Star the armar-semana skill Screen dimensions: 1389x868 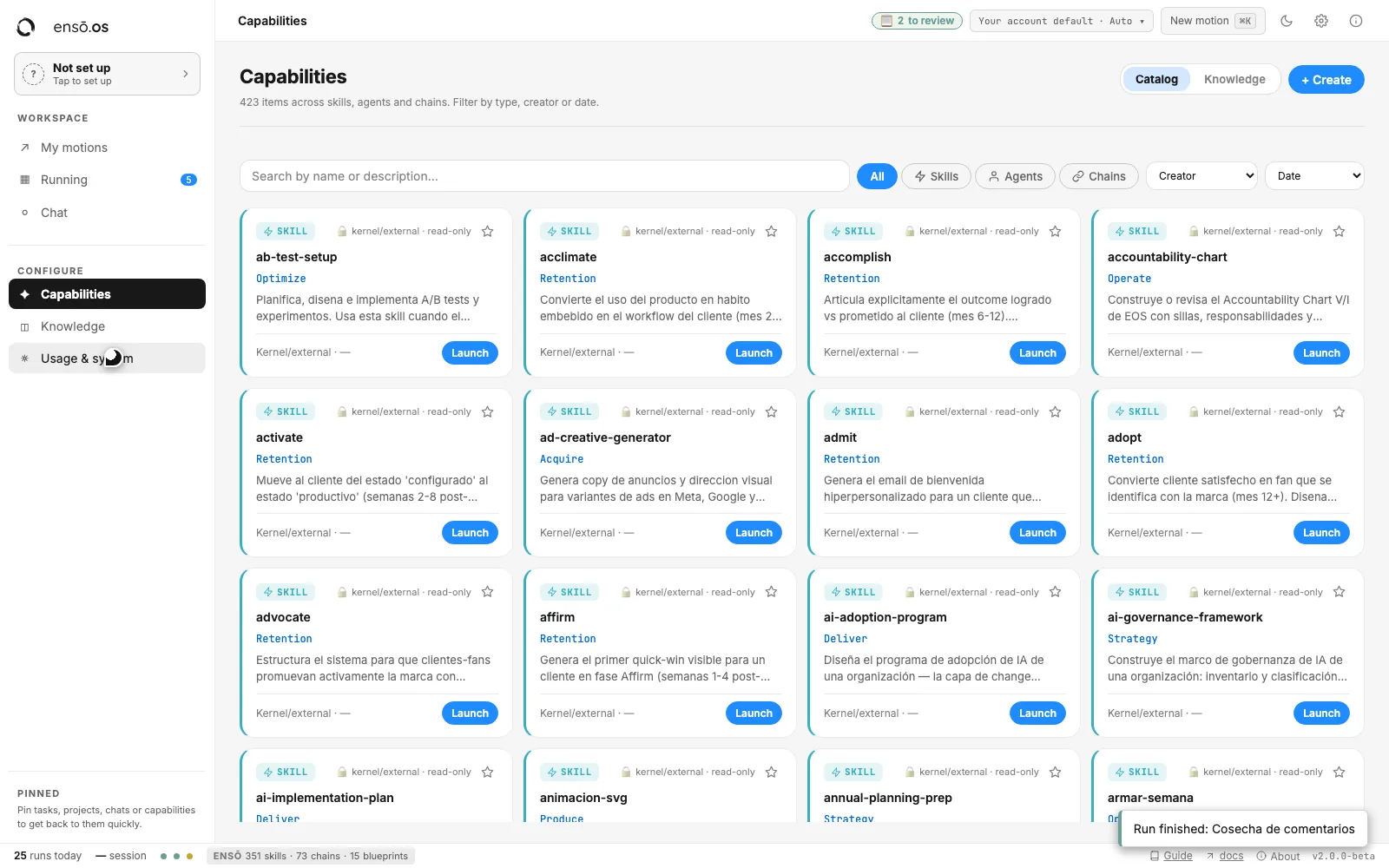click(1340, 773)
